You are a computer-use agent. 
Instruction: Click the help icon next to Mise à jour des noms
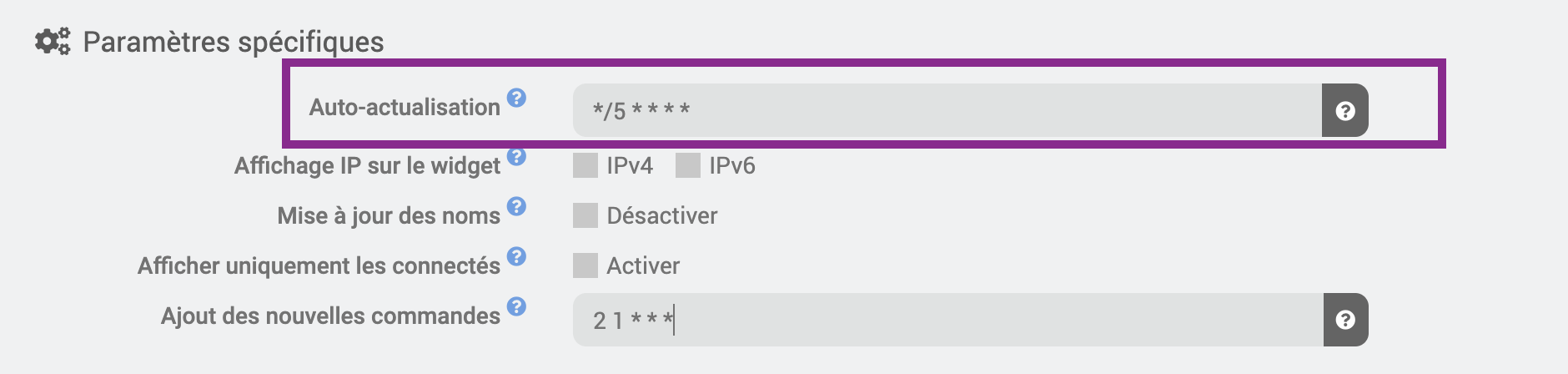517,206
